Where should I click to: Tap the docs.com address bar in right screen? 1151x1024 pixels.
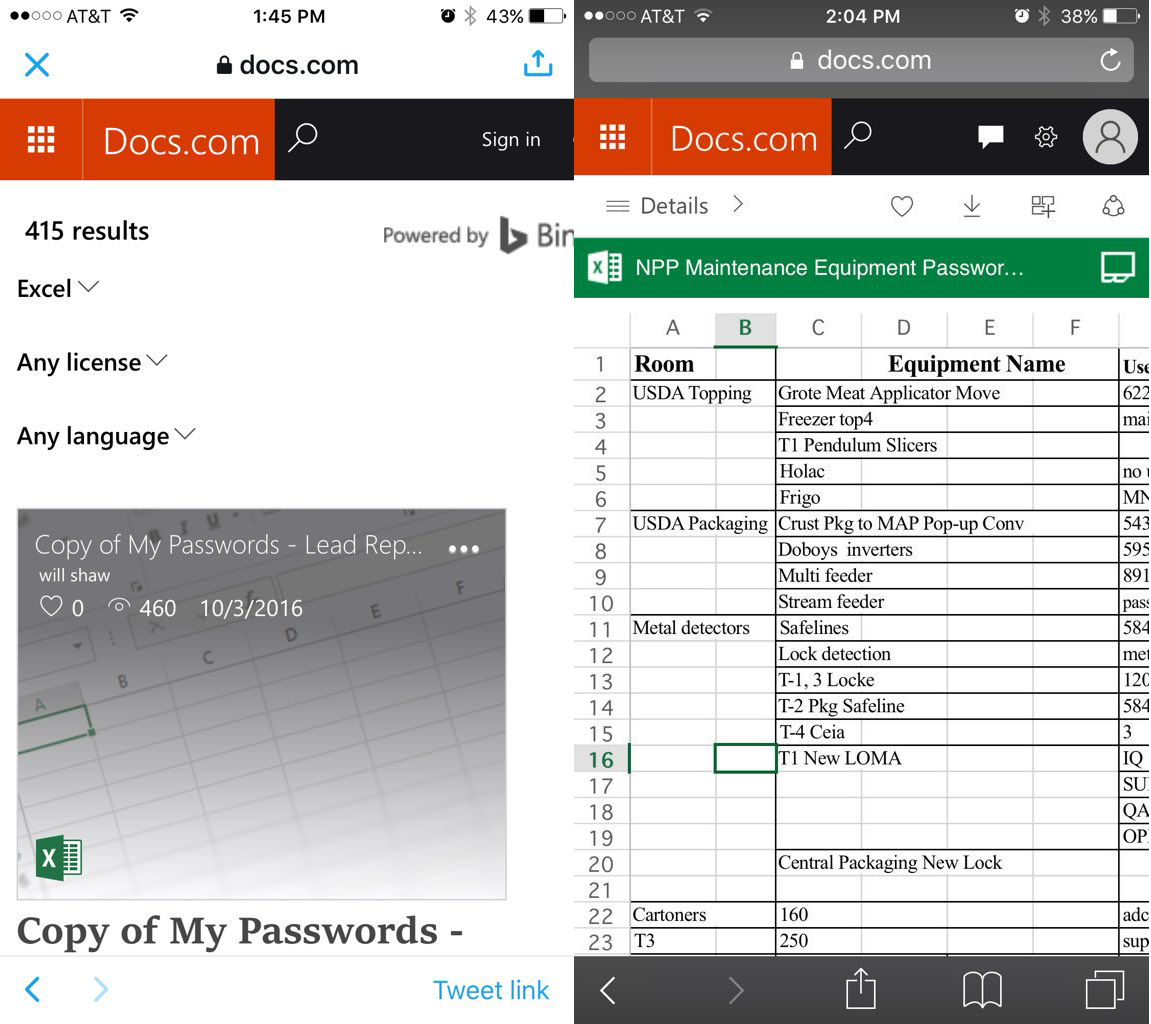pos(861,60)
